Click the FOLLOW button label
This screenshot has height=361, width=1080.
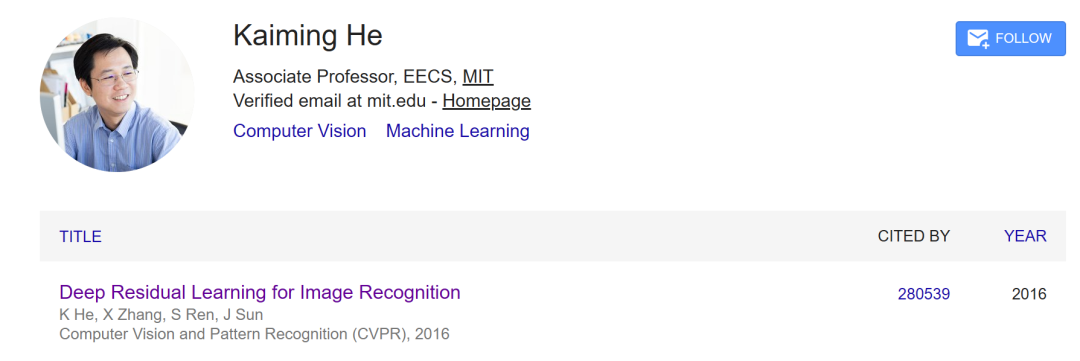pyautogui.click(x=1024, y=39)
